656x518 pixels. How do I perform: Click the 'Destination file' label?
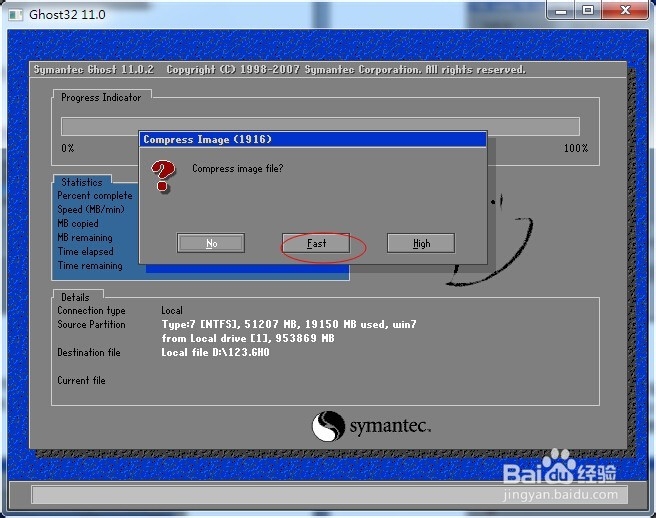89,352
